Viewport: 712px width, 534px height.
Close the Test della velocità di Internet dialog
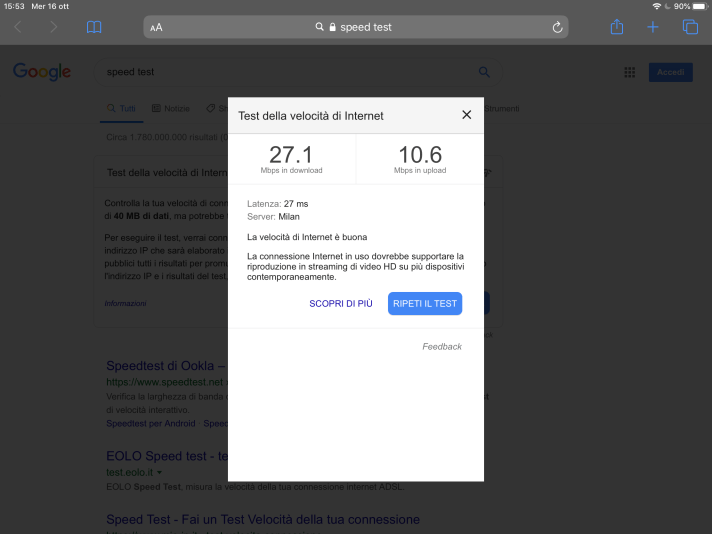466,115
